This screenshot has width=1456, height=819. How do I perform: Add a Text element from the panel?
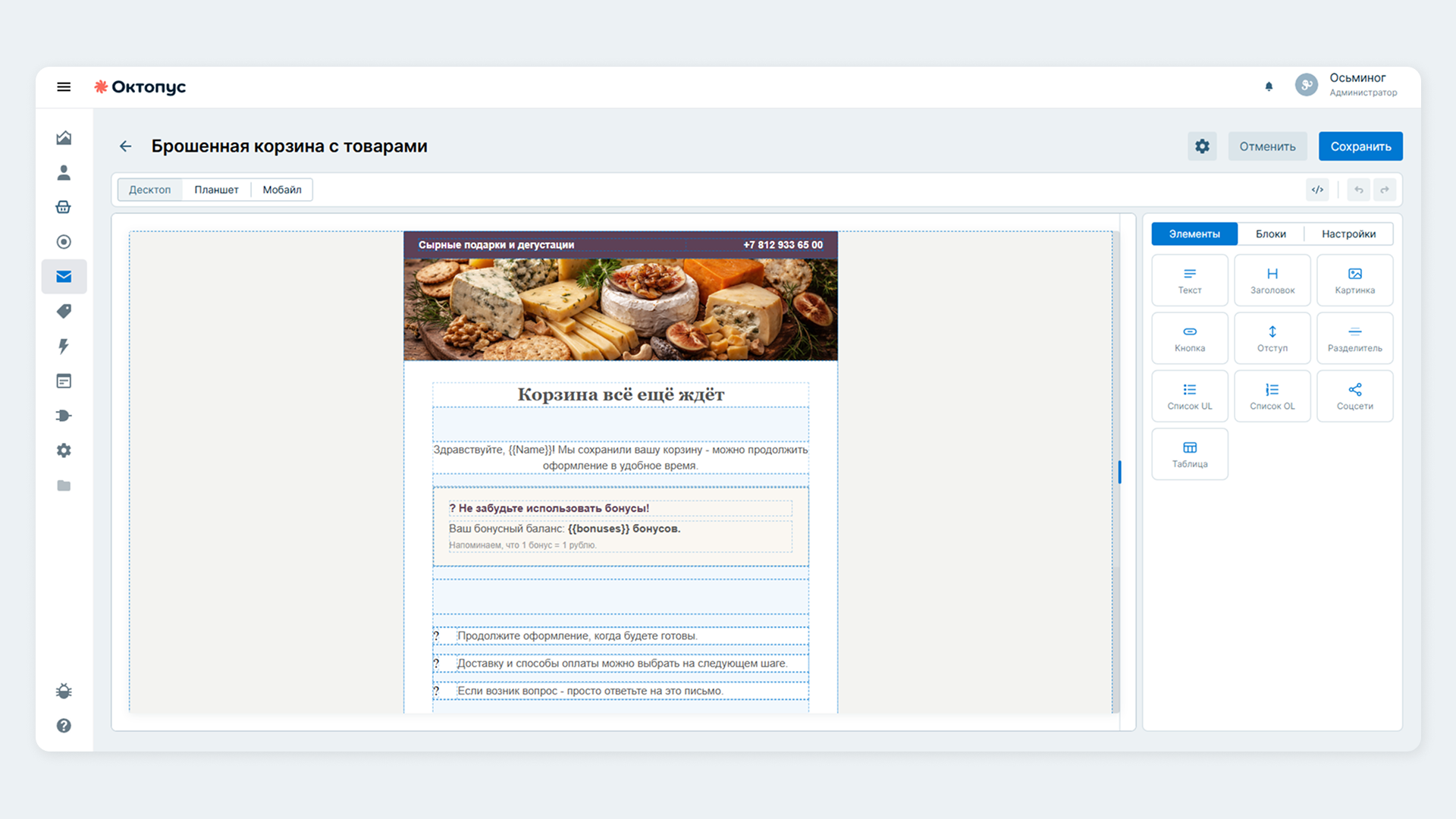pos(1189,281)
